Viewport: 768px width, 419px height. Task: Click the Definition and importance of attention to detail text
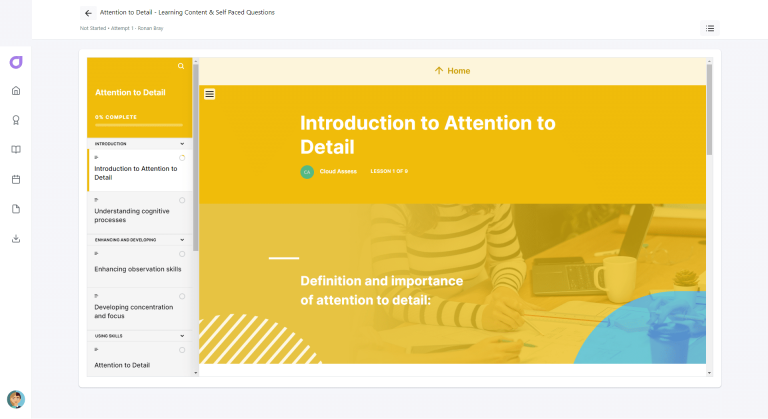(382, 290)
